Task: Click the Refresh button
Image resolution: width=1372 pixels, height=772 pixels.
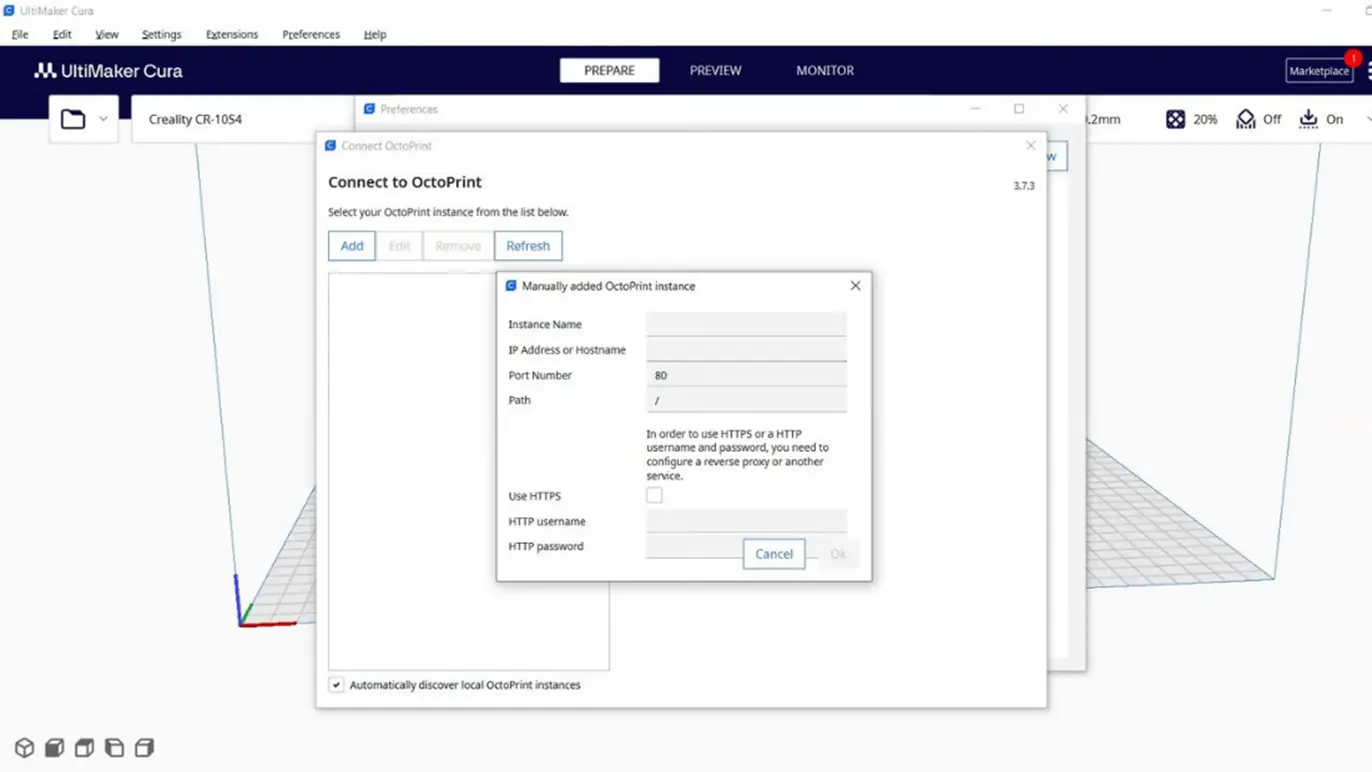Action: 528,246
